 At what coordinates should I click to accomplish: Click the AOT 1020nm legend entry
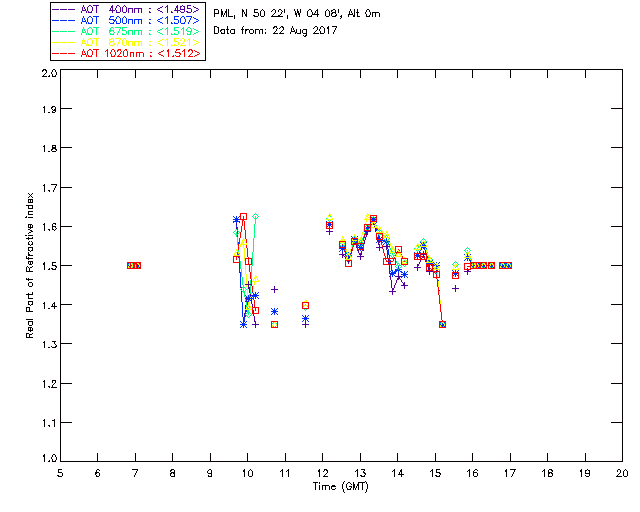(x=127, y=53)
